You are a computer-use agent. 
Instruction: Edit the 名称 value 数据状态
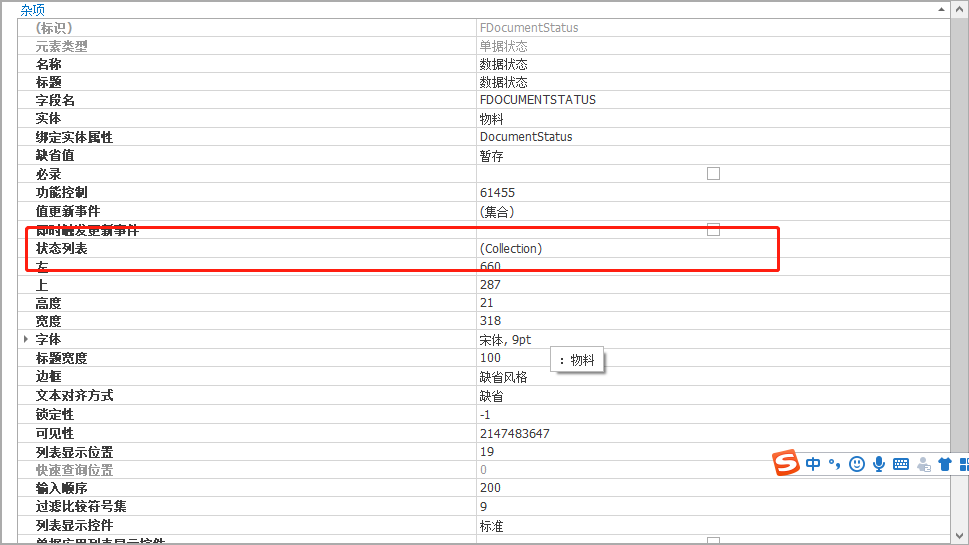[x=504, y=64]
